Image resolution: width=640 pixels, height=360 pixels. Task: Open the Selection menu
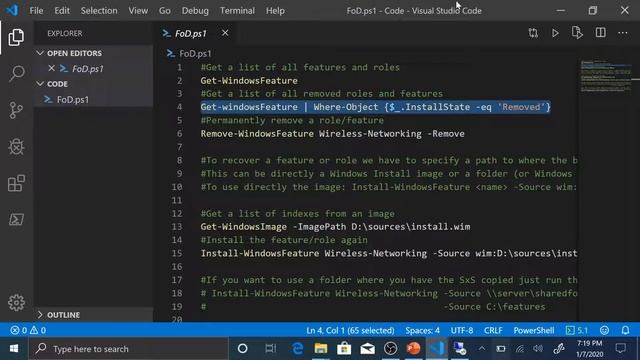tap(99, 11)
